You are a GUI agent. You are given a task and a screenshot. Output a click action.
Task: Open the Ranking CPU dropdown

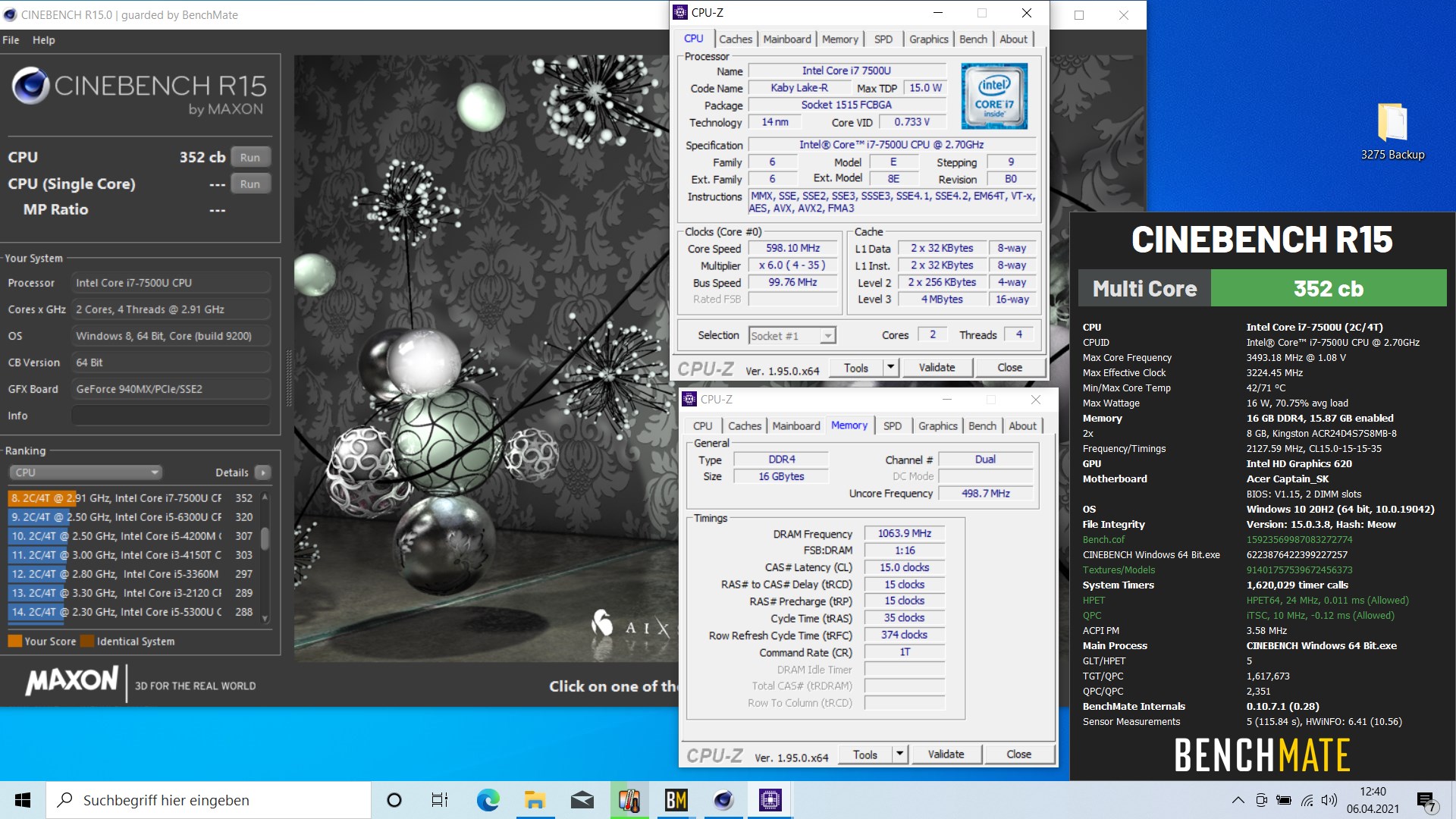[85, 472]
